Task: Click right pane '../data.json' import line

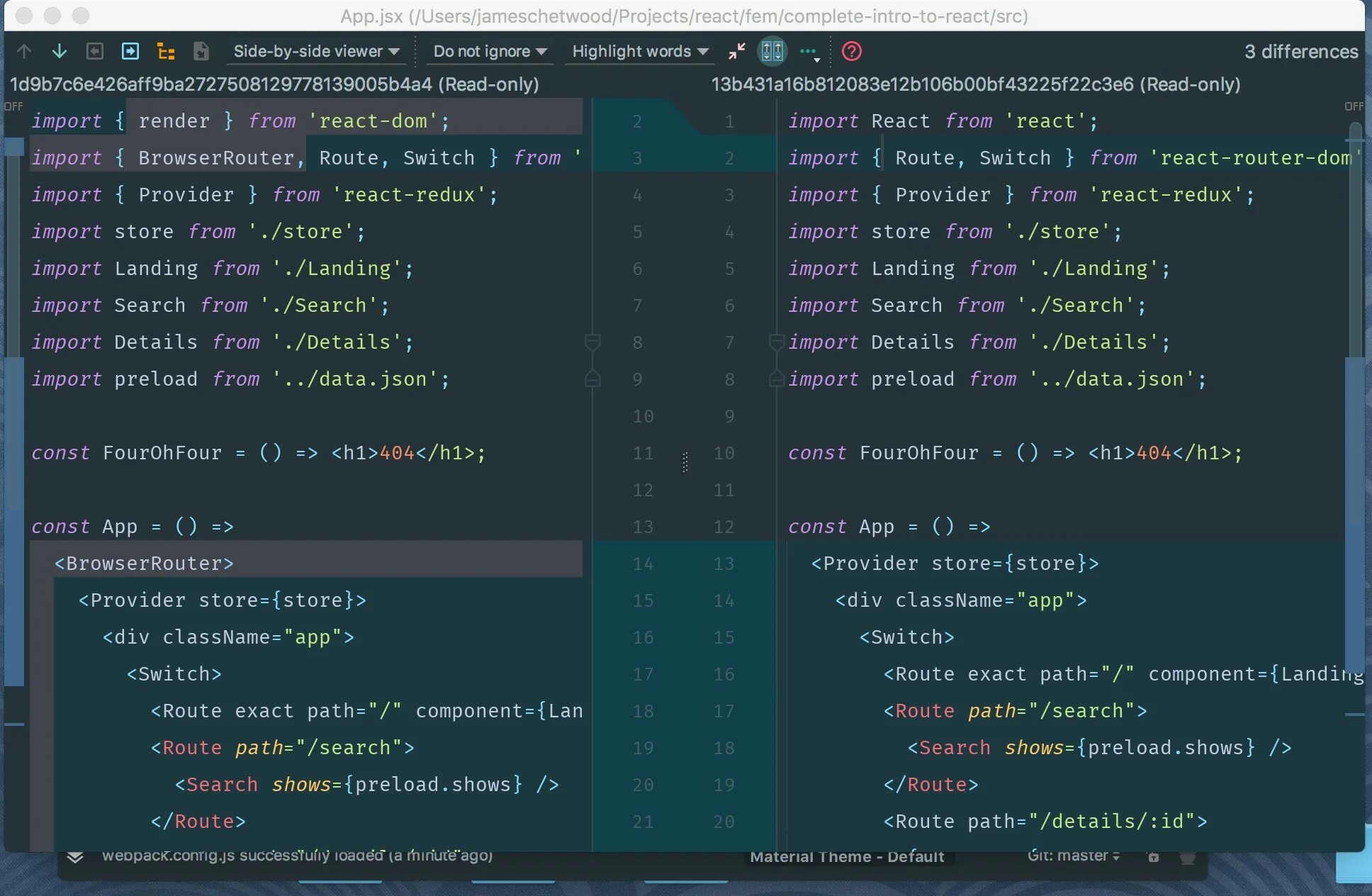Action: (998, 379)
